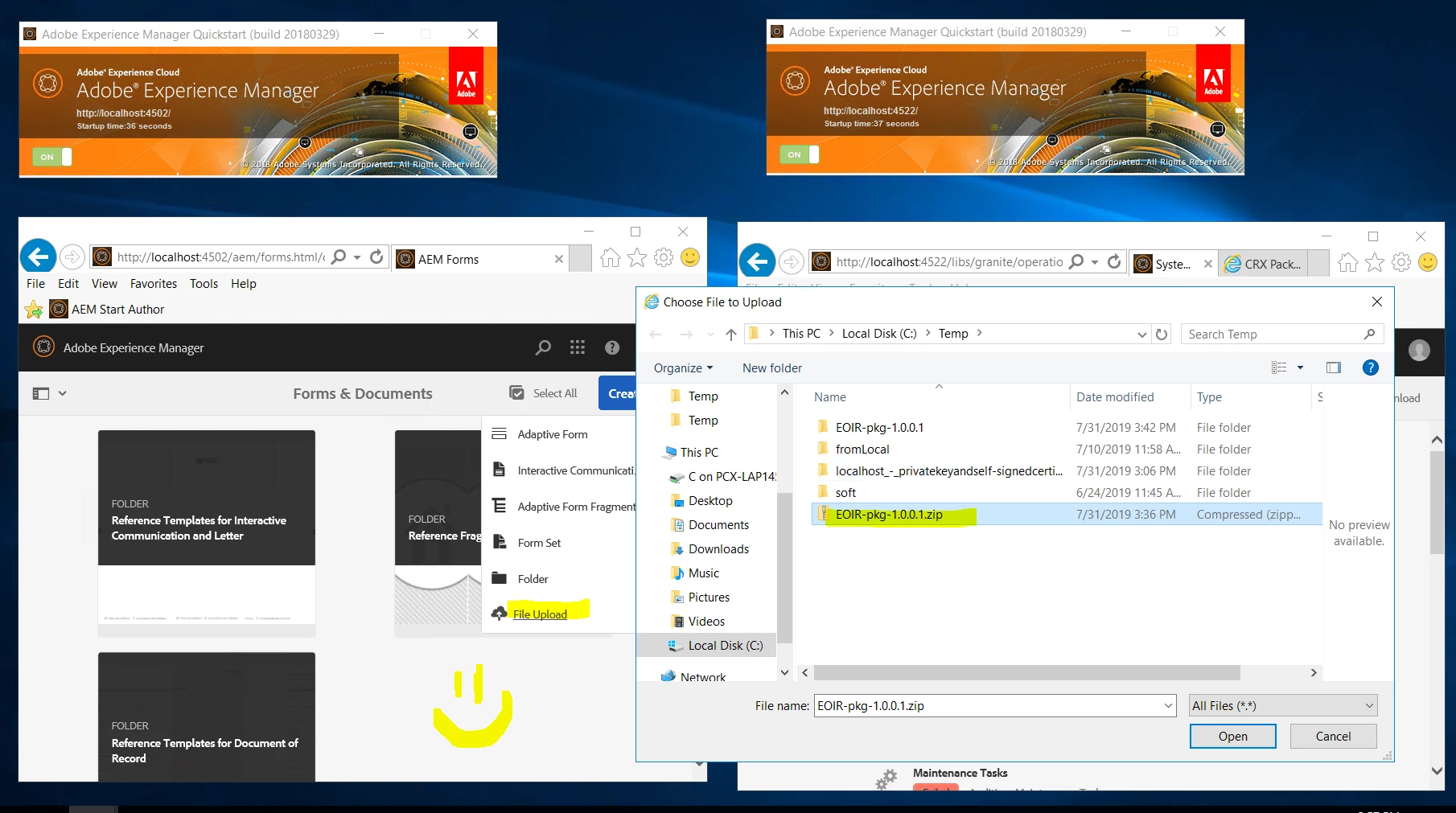This screenshot has width=1456, height=813.
Task: Expand chevron after Temp in breadcrumb
Action: 979,333
